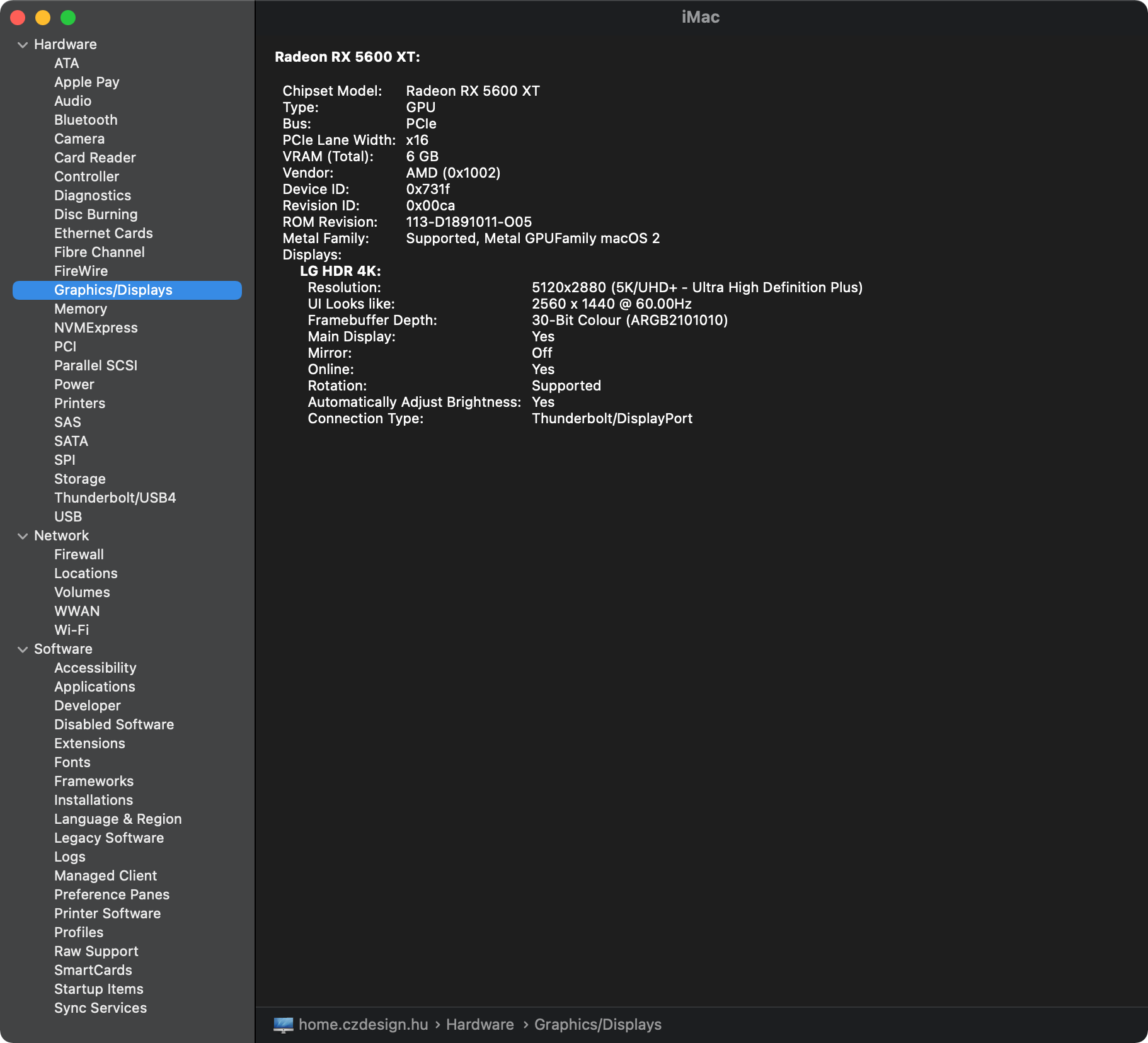
Task: Open FireWire sidebar item
Action: point(81,271)
